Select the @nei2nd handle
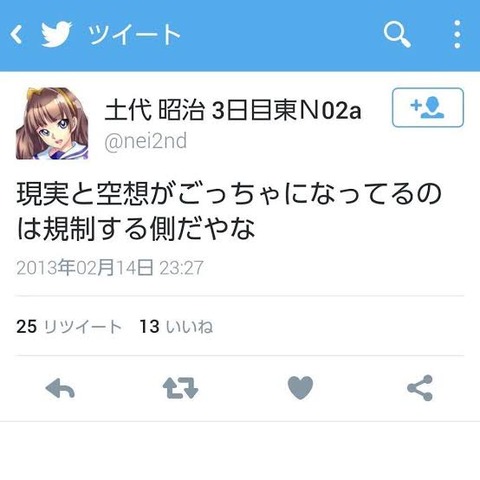The image size is (480, 480). click(x=145, y=141)
